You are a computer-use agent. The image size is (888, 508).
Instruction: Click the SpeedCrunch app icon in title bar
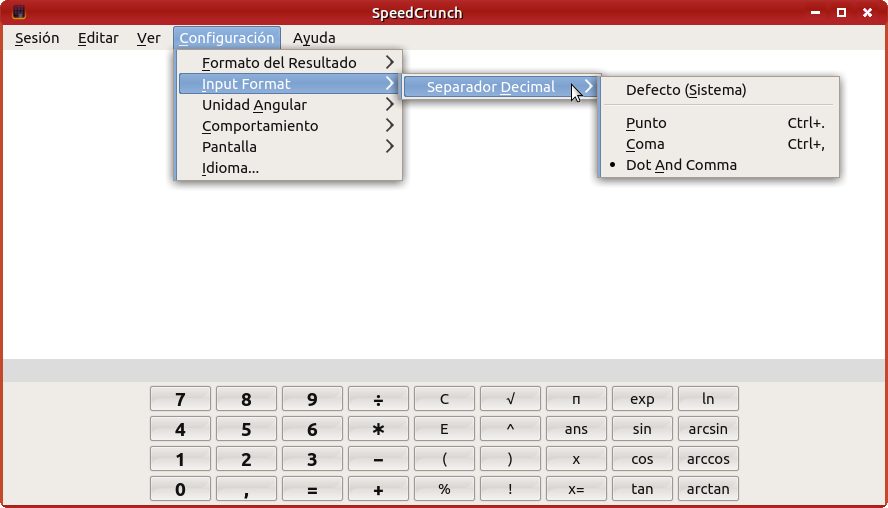point(19,12)
